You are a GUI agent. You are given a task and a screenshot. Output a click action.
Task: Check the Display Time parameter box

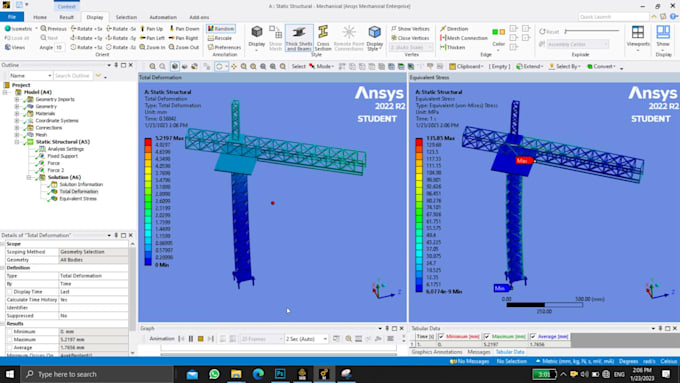(10, 292)
